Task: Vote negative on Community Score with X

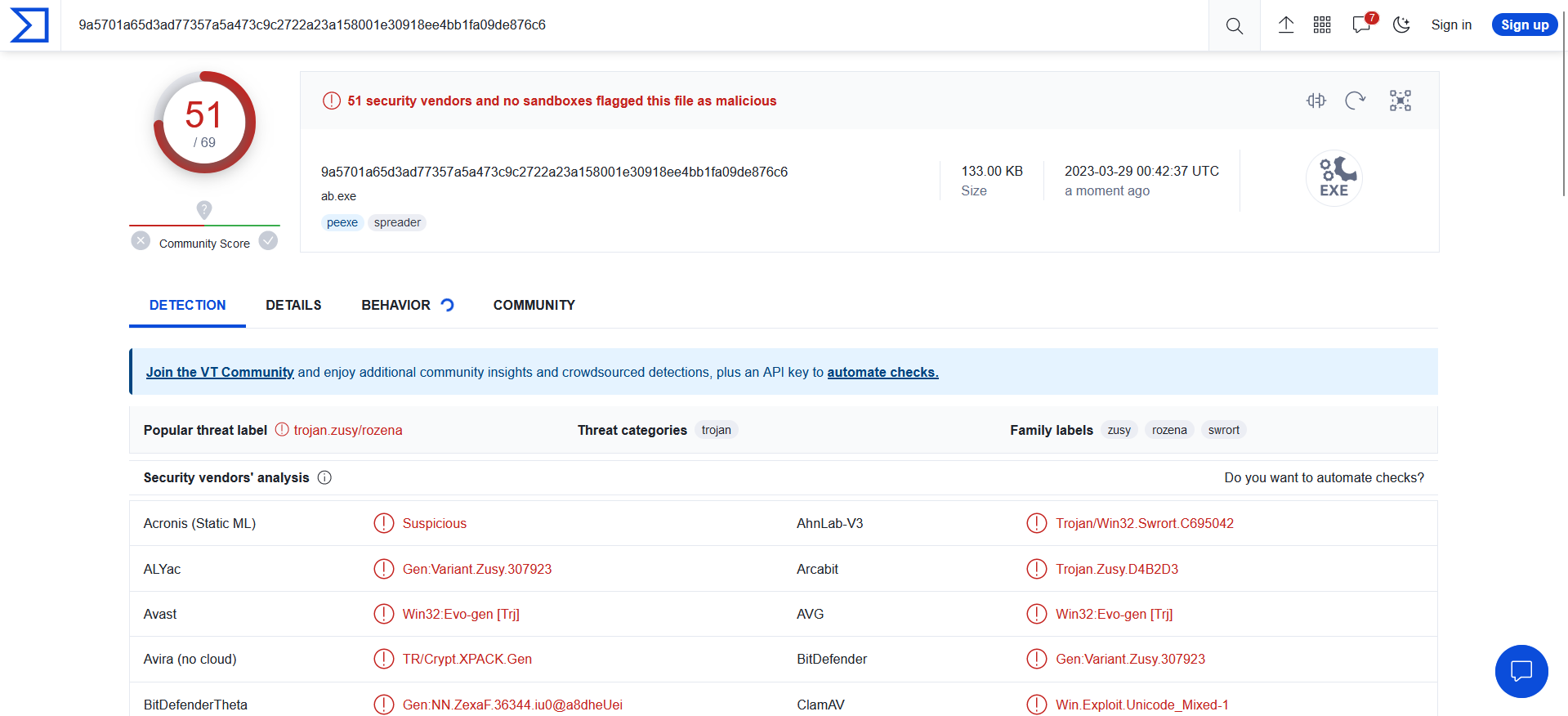Action: [x=141, y=240]
